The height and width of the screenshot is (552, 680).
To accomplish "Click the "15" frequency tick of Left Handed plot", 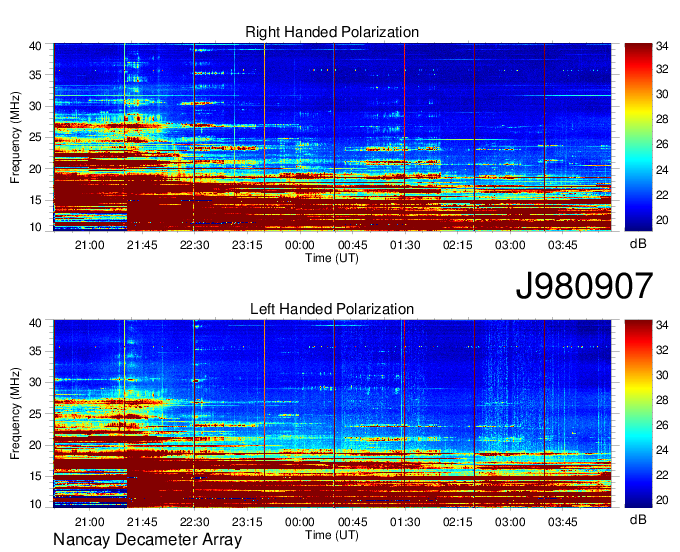I will point(36,476).
